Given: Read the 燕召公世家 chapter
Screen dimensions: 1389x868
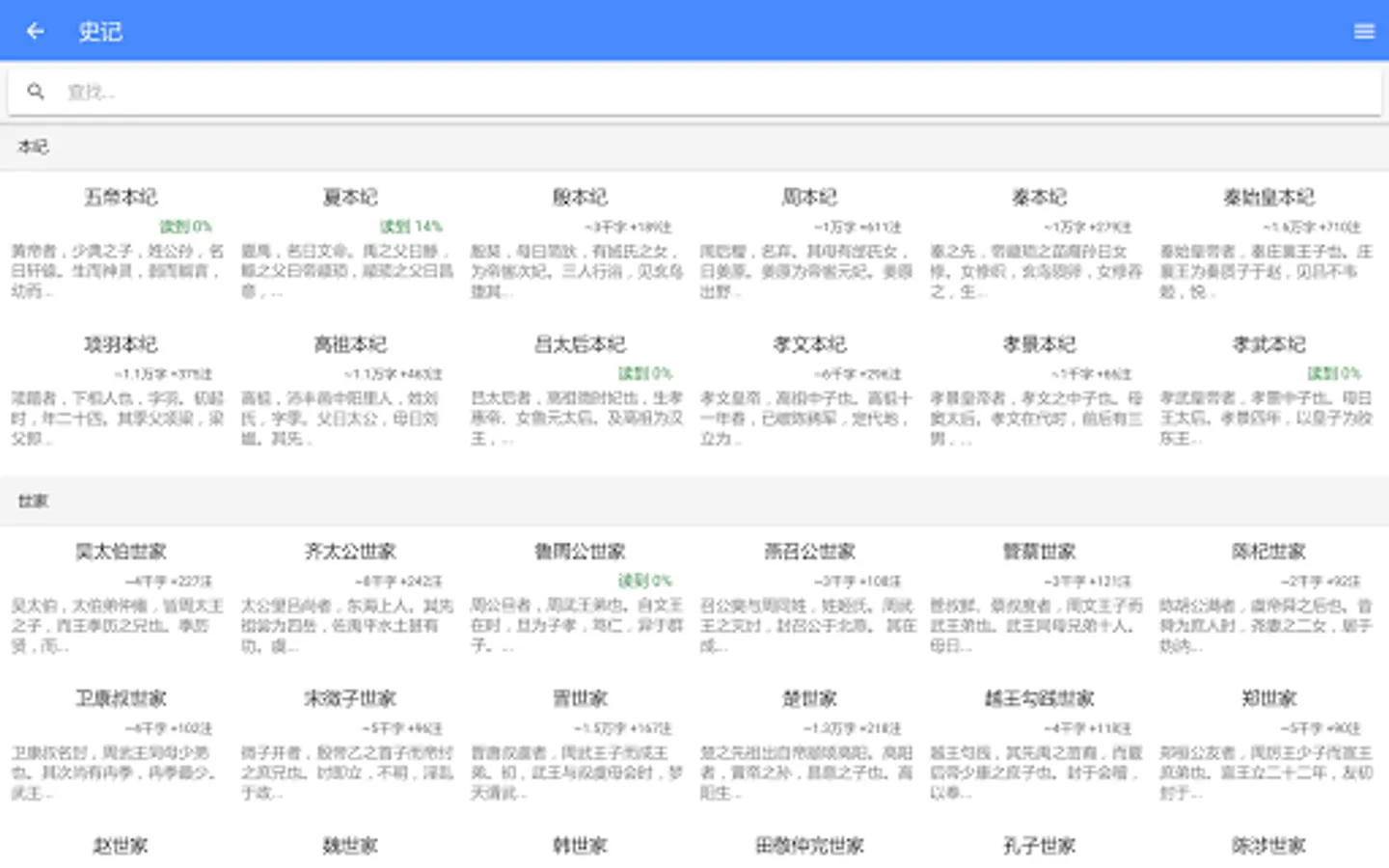Looking at the screenshot, I should pyautogui.click(x=808, y=599).
